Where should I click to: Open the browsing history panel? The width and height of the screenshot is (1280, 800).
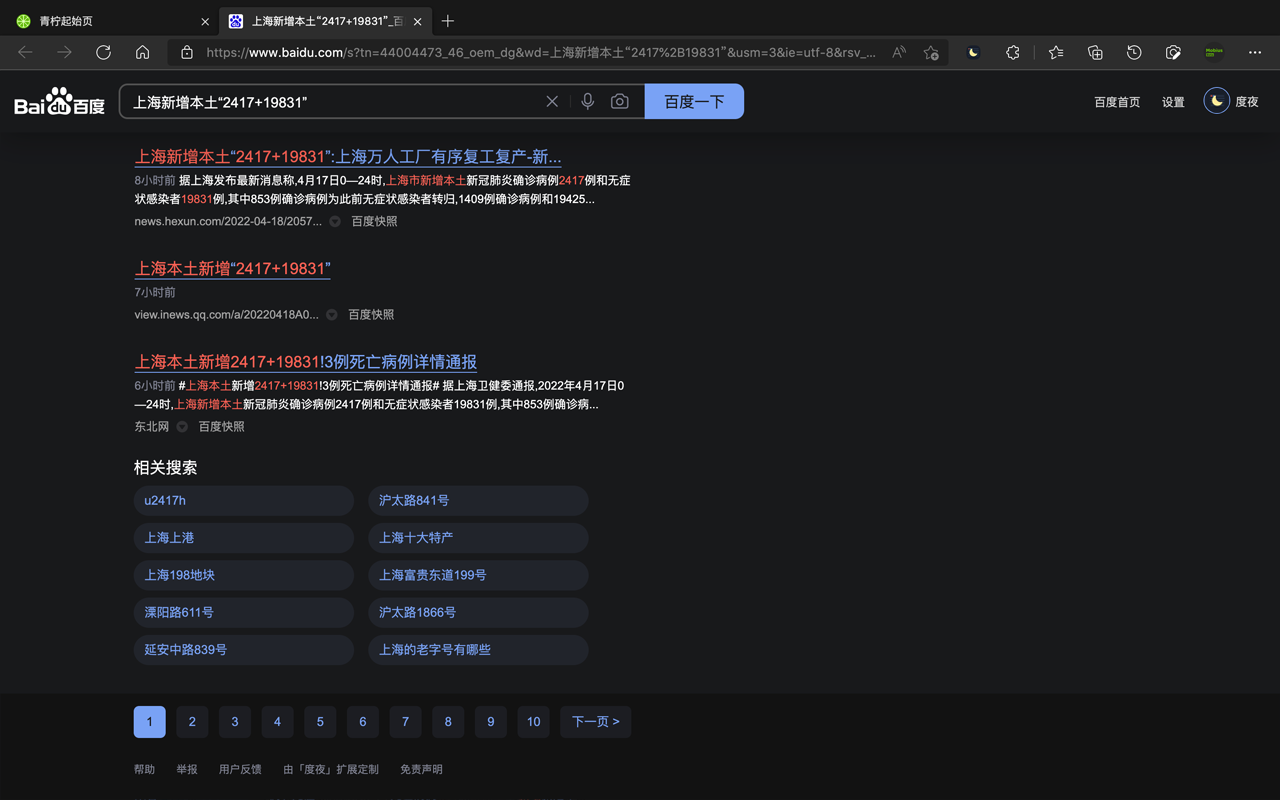[x=1134, y=52]
